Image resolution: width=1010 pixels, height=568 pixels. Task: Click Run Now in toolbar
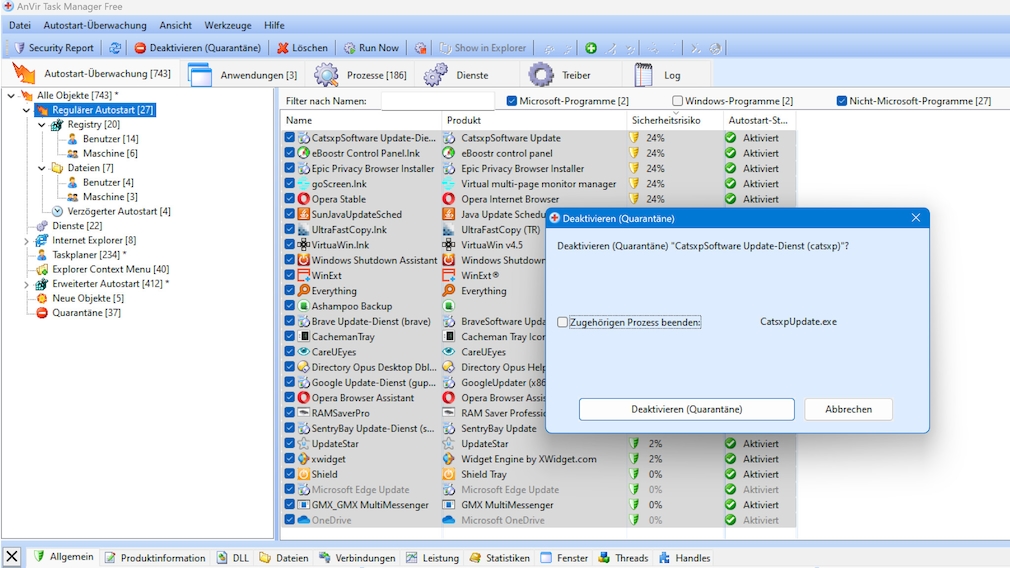point(372,48)
